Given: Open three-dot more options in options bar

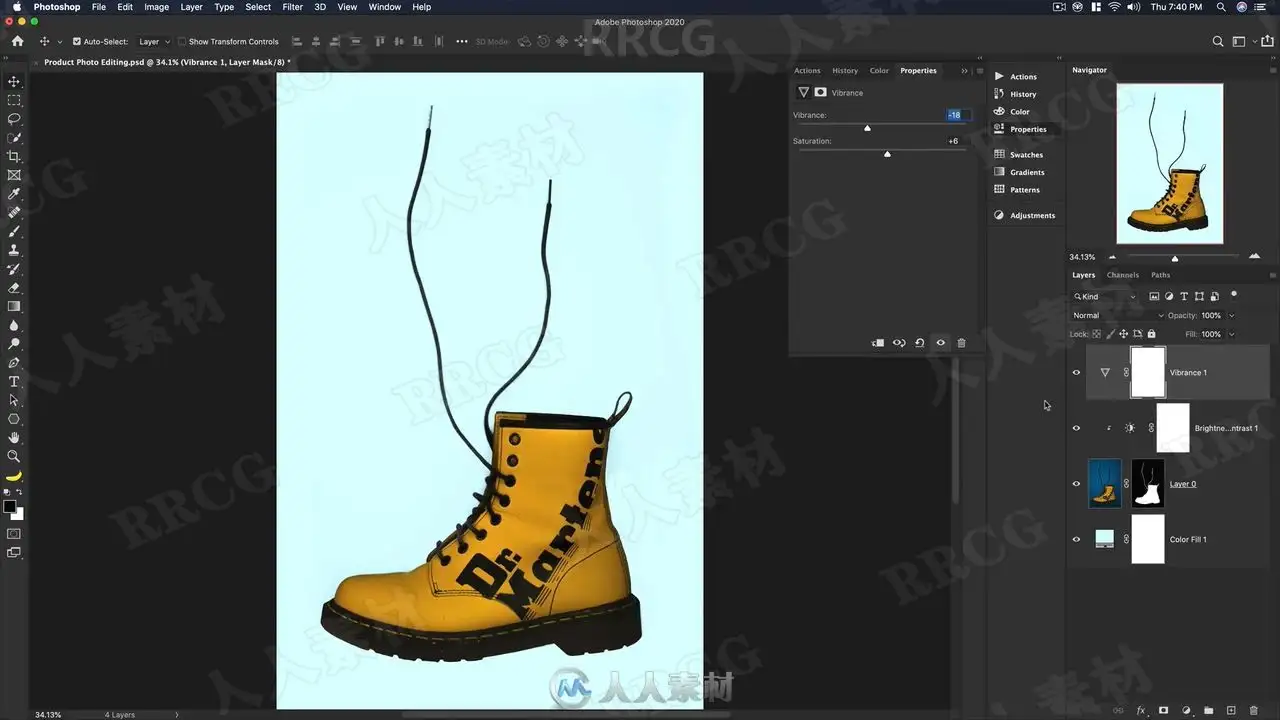Looking at the screenshot, I should pos(461,42).
